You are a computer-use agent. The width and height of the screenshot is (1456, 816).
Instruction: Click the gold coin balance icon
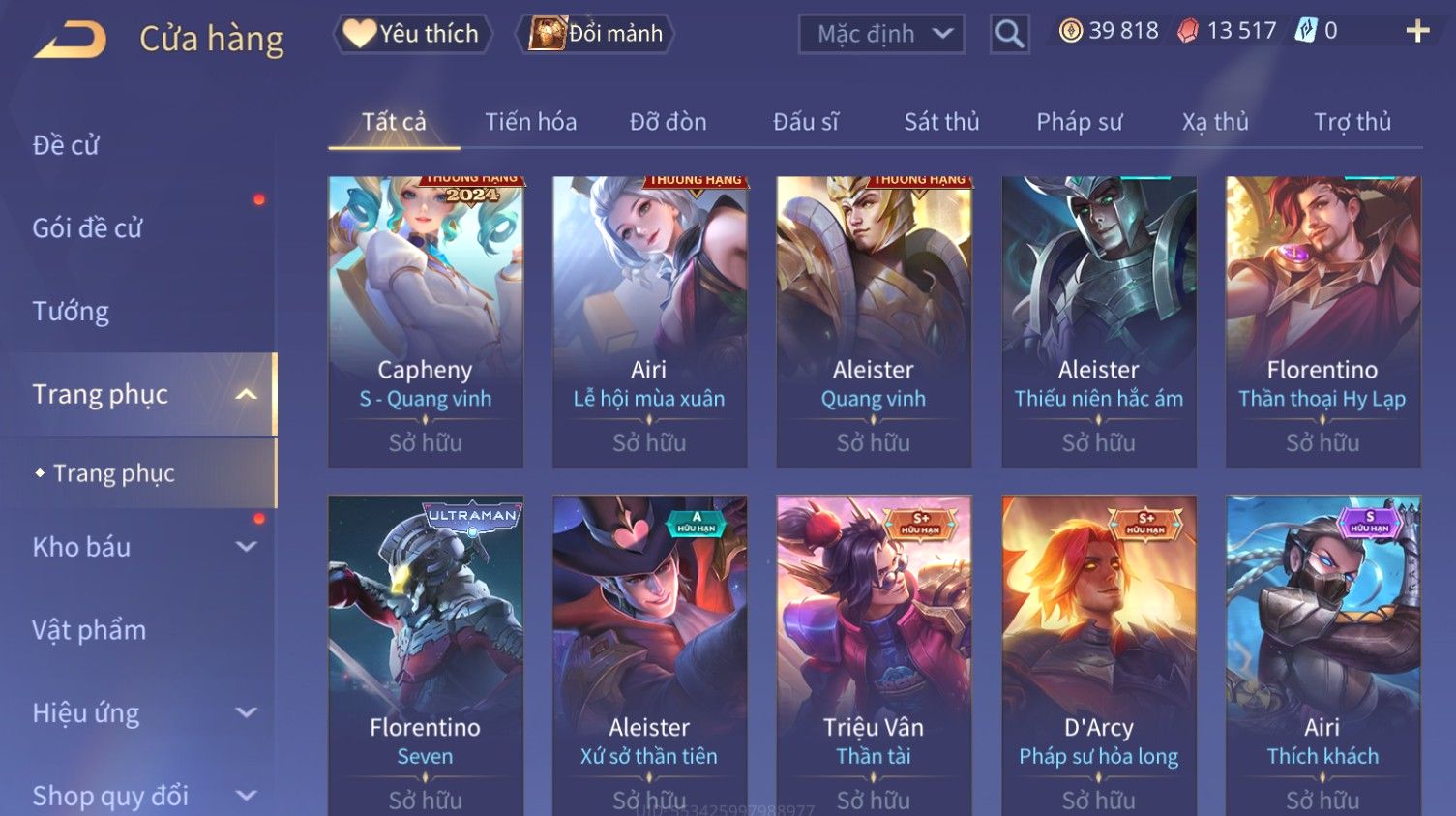click(1070, 31)
